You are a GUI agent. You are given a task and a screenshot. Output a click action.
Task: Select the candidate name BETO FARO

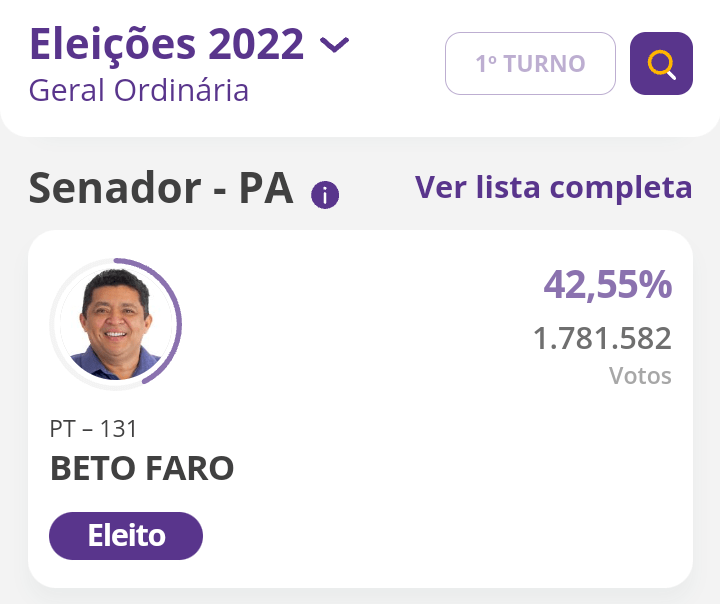click(142, 468)
